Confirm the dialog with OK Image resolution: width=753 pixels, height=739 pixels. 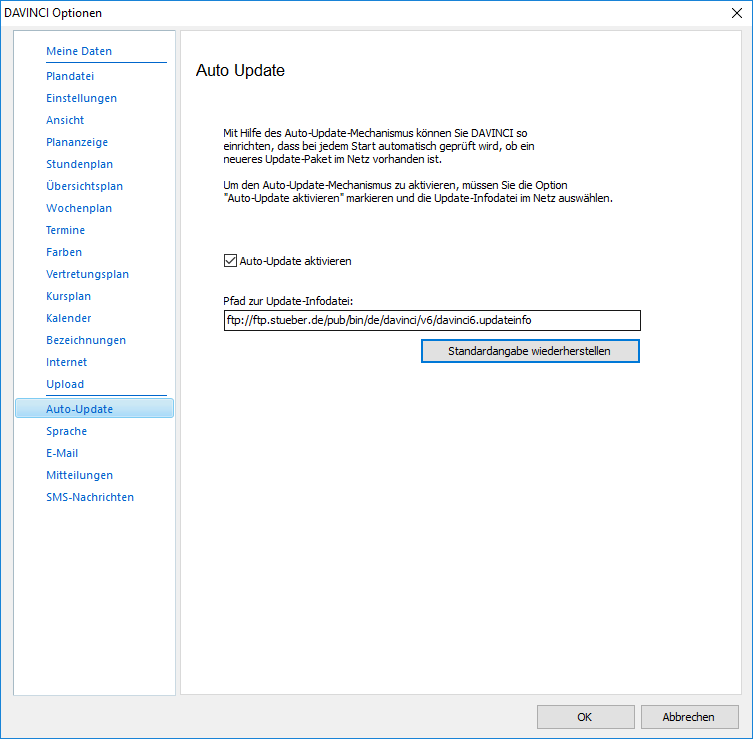pos(585,717)
